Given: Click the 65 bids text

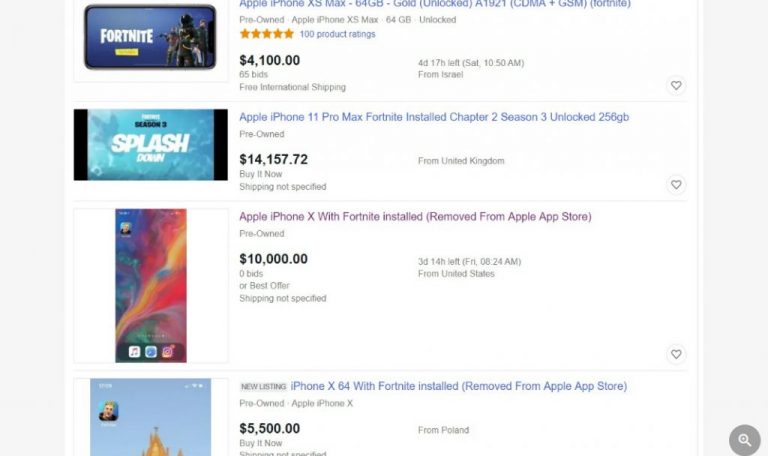Looking at the screenshot, I should click(253, 75).
